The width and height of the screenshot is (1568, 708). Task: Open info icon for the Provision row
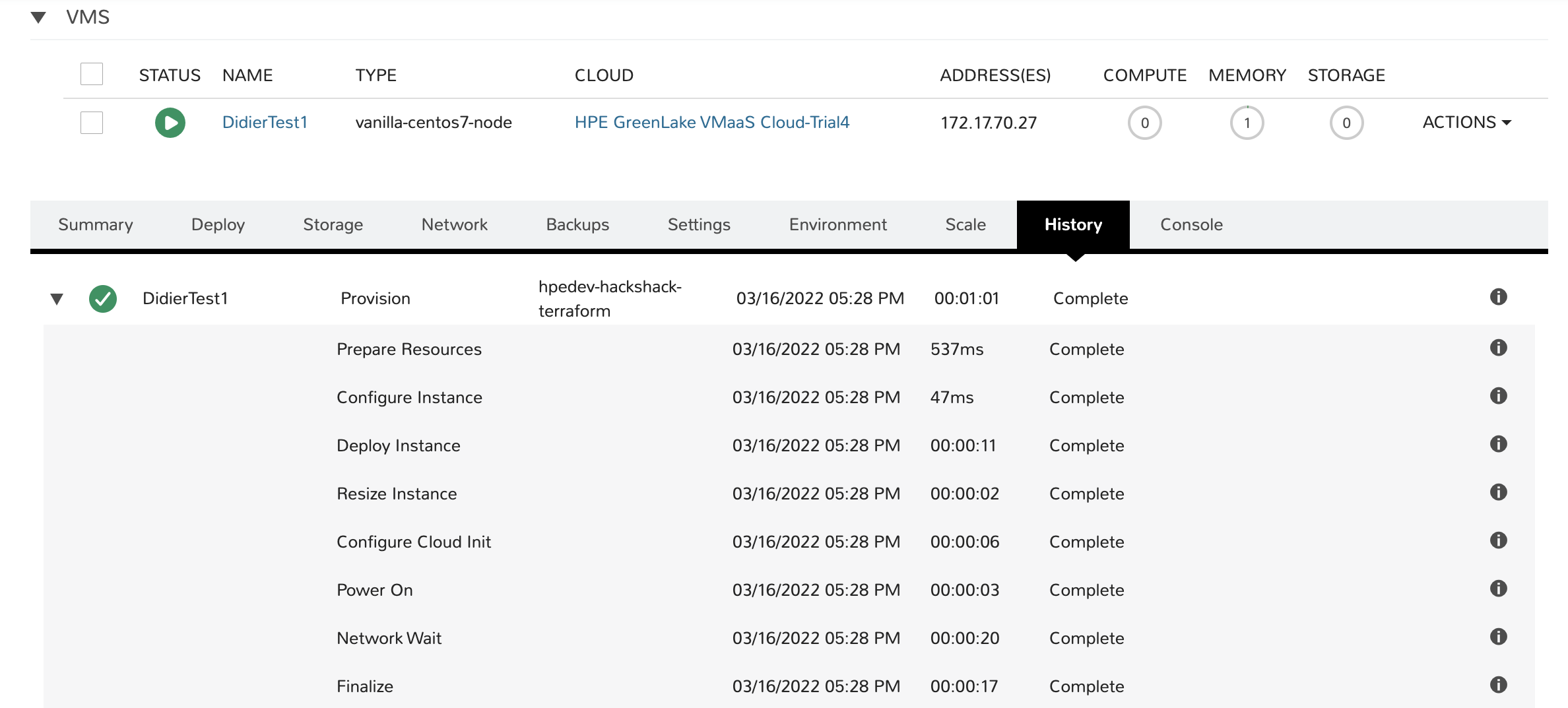(1498, 297)
